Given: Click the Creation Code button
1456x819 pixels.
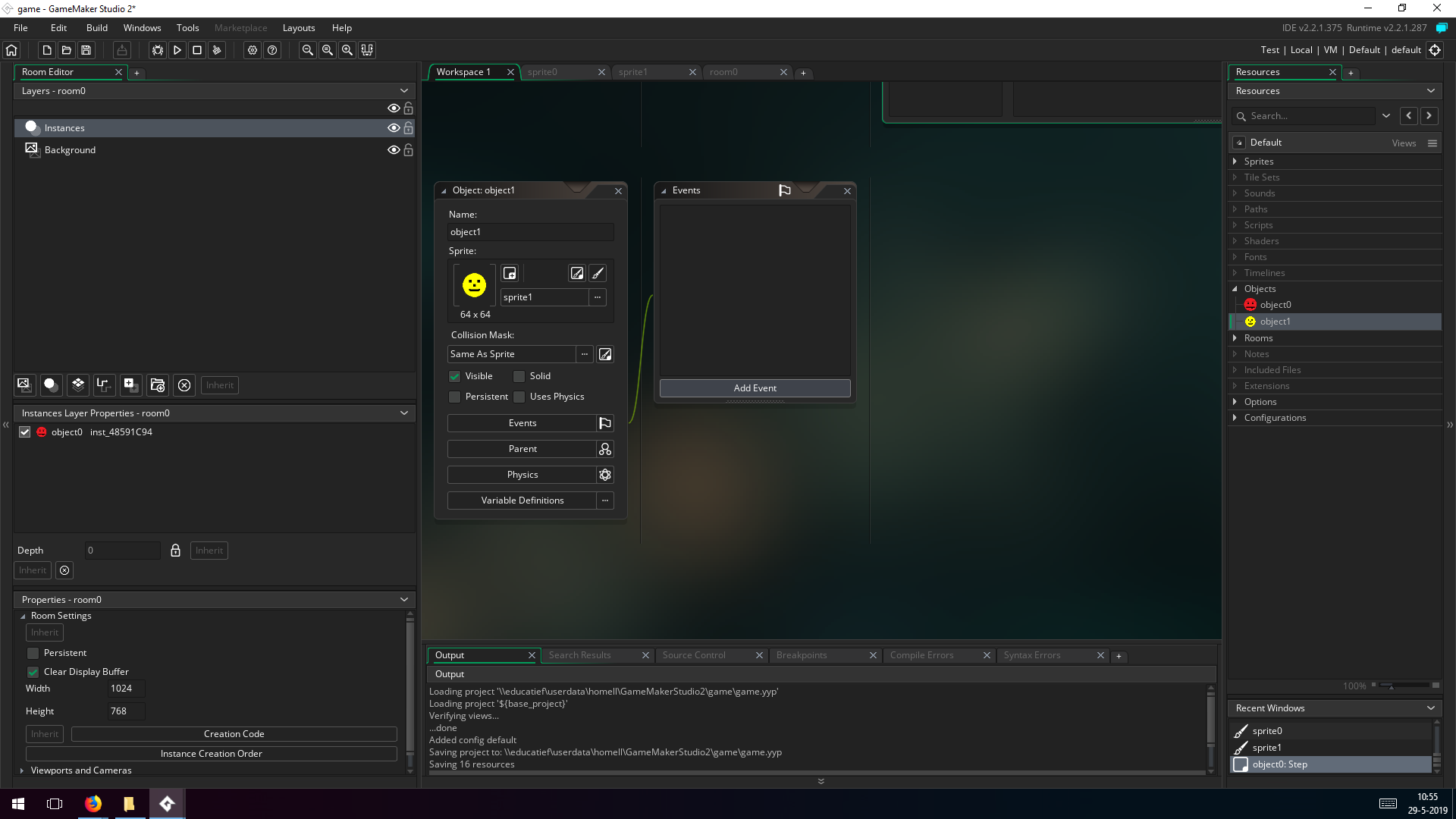Looking at the screenshot, I should (234, 734).
